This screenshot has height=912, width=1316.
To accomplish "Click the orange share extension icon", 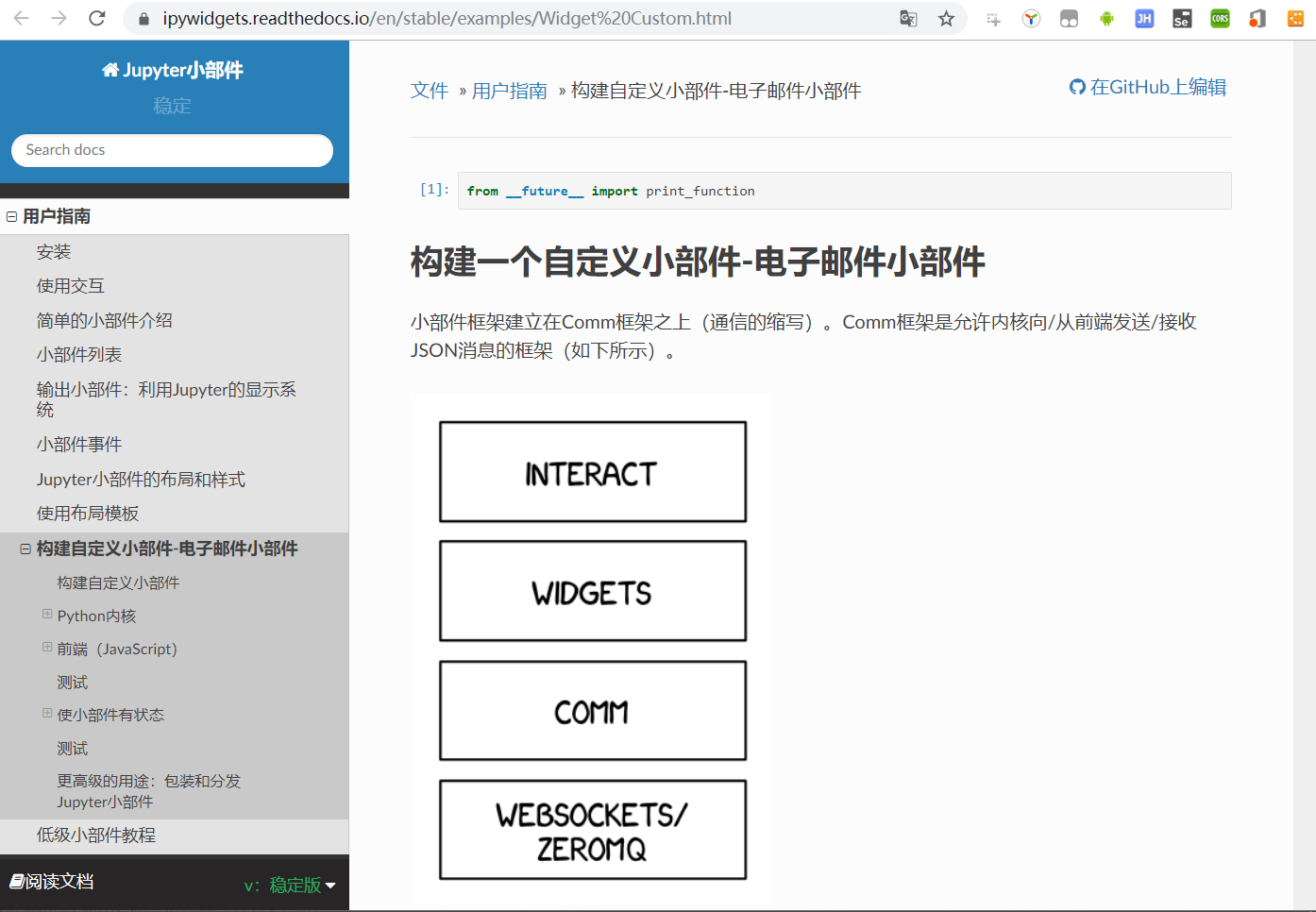I will [1294, 18].
